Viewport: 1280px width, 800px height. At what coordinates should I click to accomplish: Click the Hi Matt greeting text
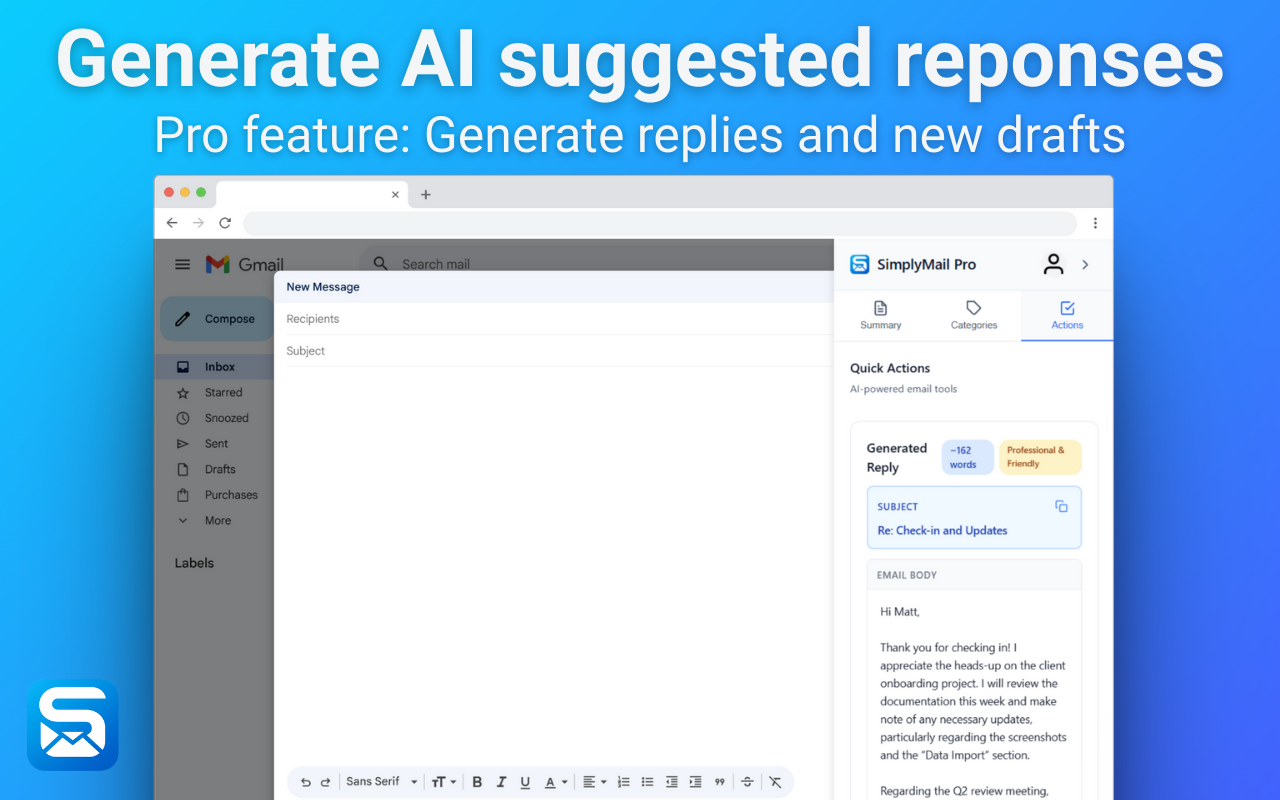[x=899, y=611]
